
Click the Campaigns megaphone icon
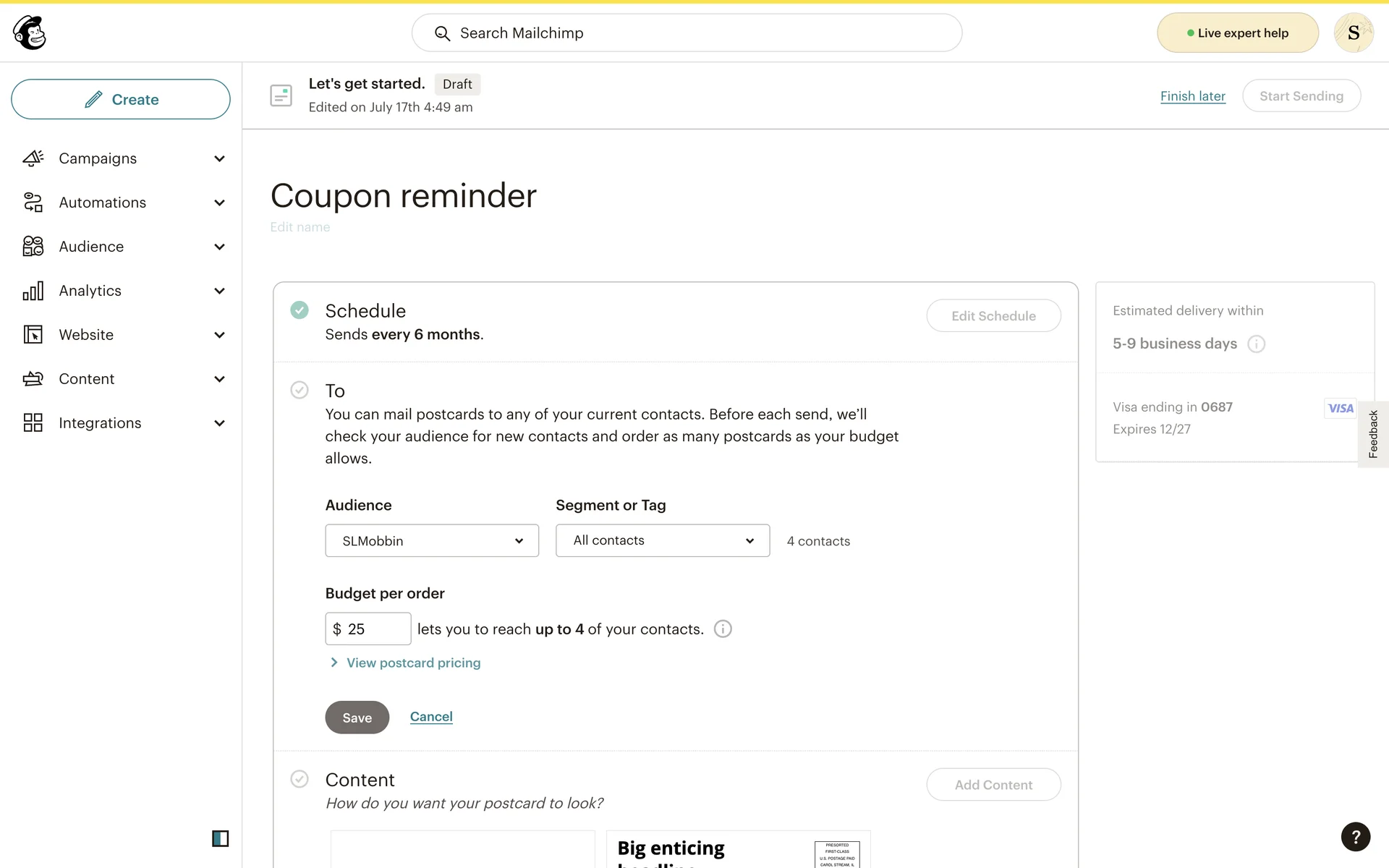[x=33, y=158]
